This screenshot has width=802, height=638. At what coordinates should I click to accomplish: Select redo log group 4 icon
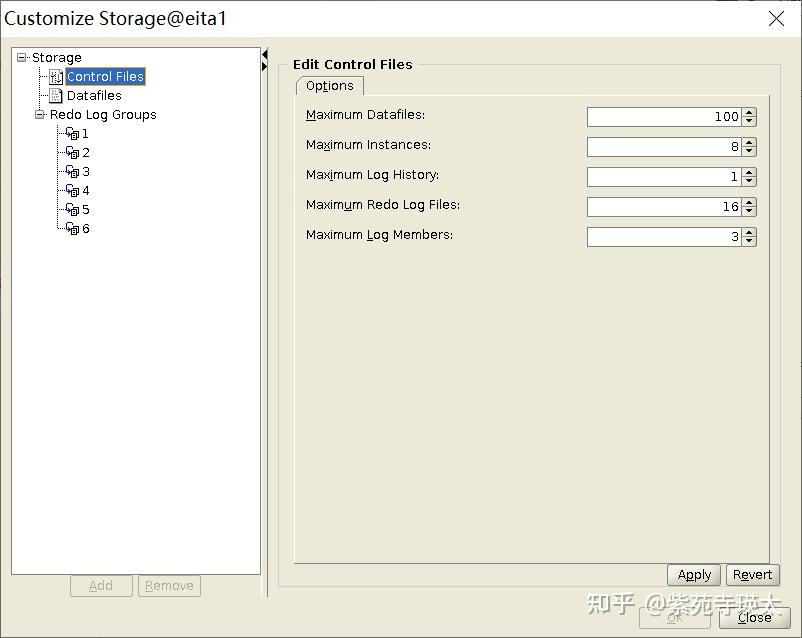(x=72, y=191)
